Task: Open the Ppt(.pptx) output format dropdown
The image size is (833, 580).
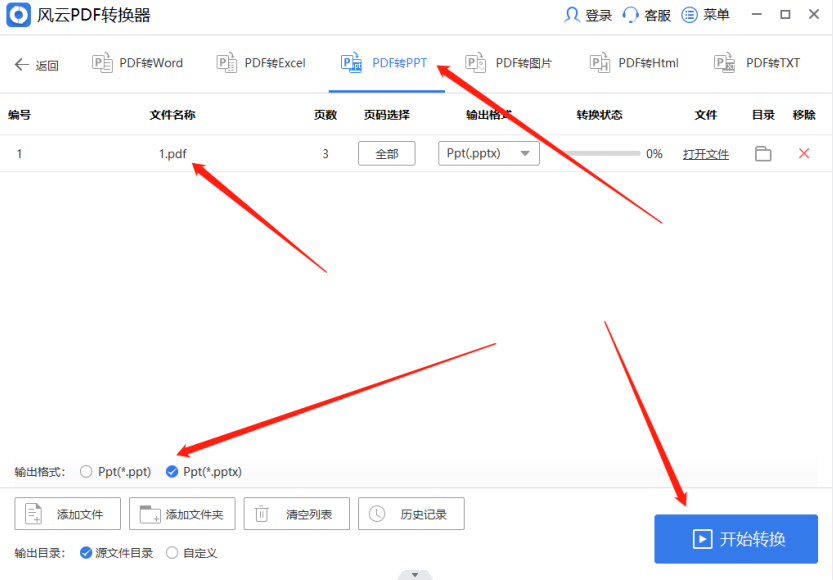Action: [489, 153]
